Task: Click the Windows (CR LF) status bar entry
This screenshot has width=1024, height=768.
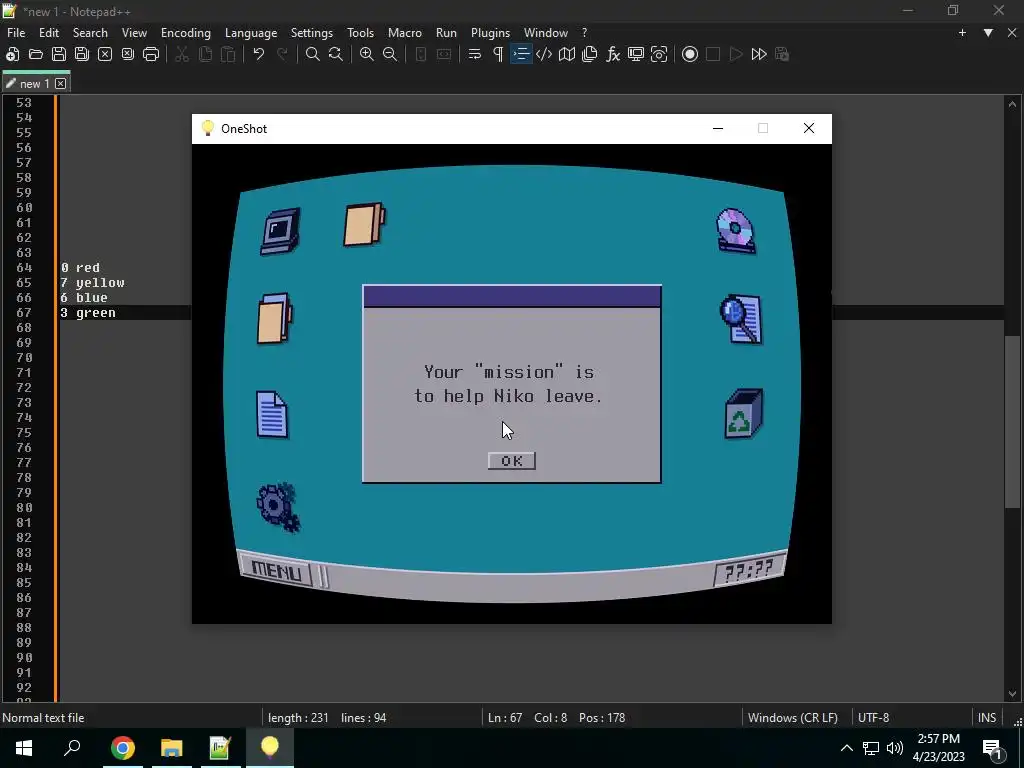Action: click(793, 718)
